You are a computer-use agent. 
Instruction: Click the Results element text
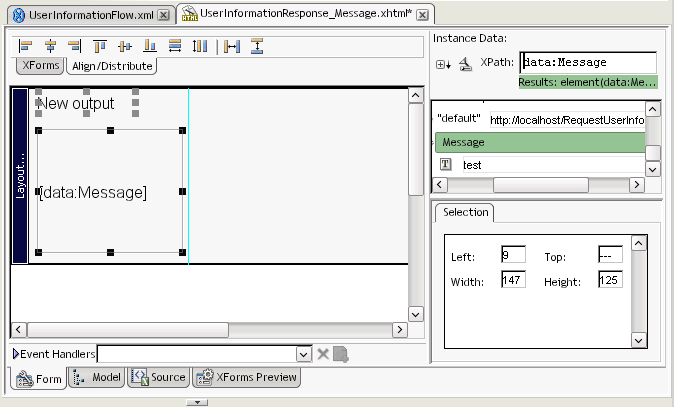click(588, 82)
